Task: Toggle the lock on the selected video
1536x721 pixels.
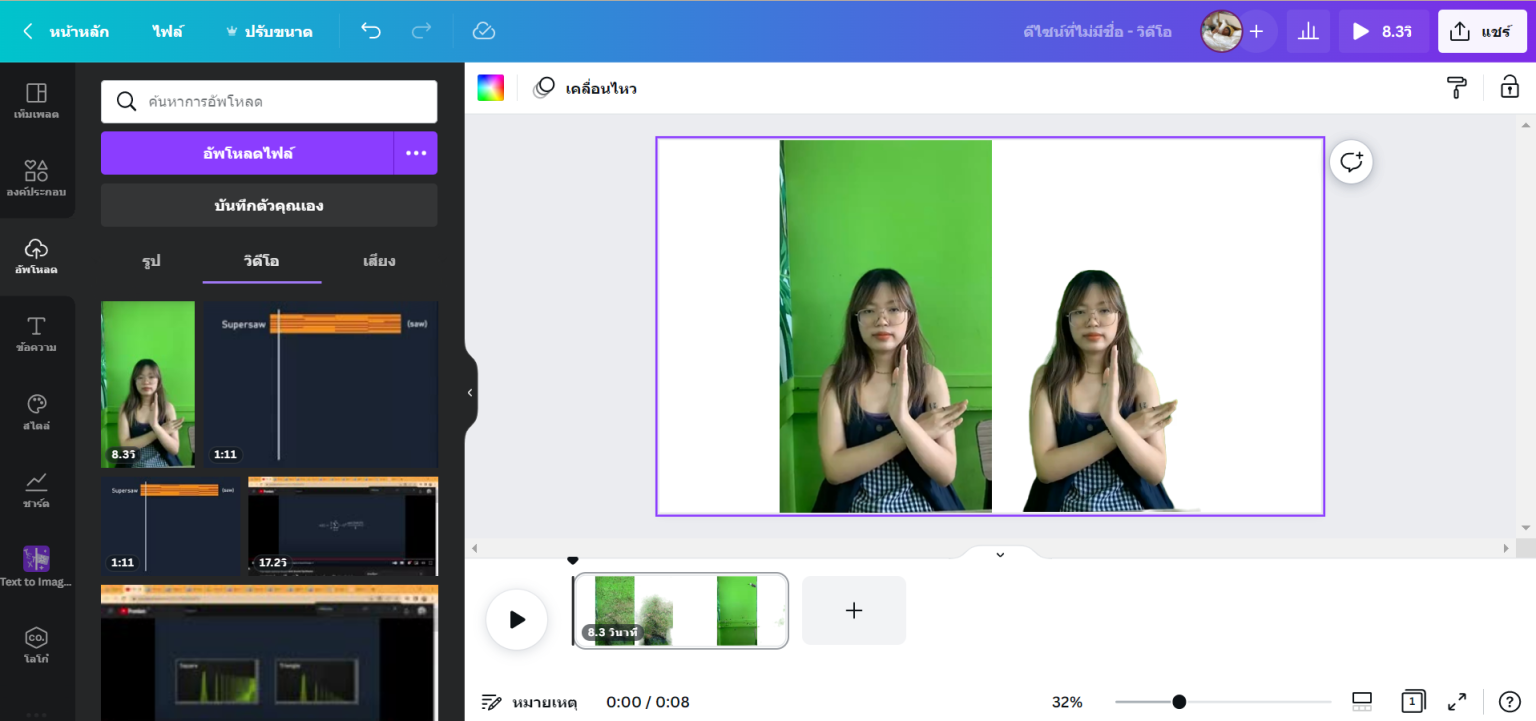Action: [1508, 88]
